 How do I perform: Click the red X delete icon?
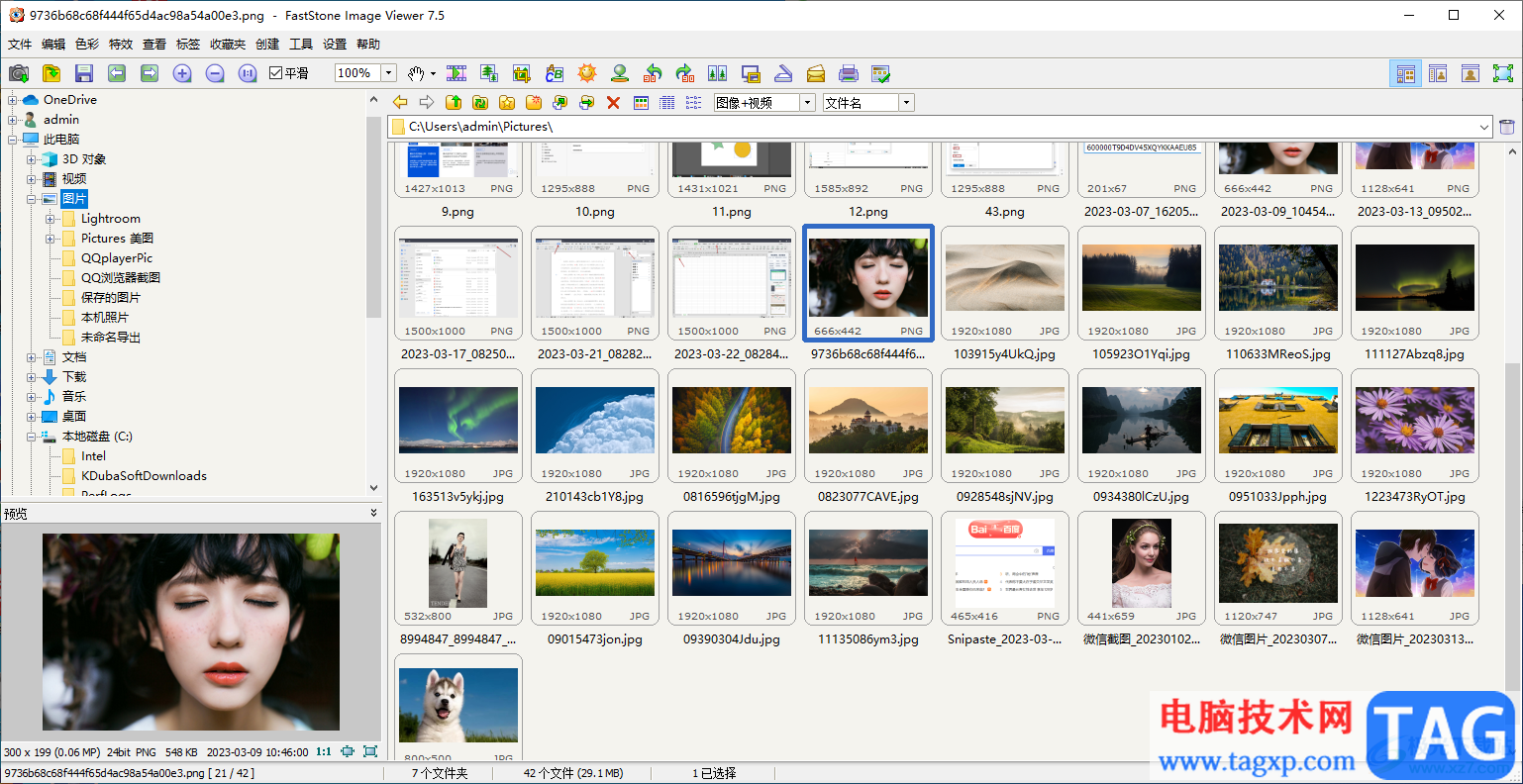pyautogui.click(x=613, y=102)
